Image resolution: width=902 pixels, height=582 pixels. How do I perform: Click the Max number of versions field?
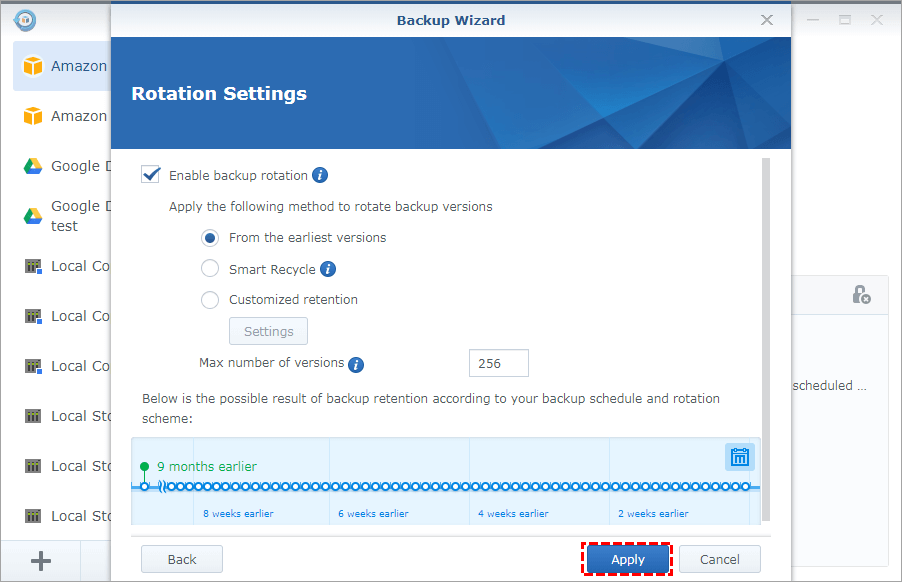pos(499,363)
